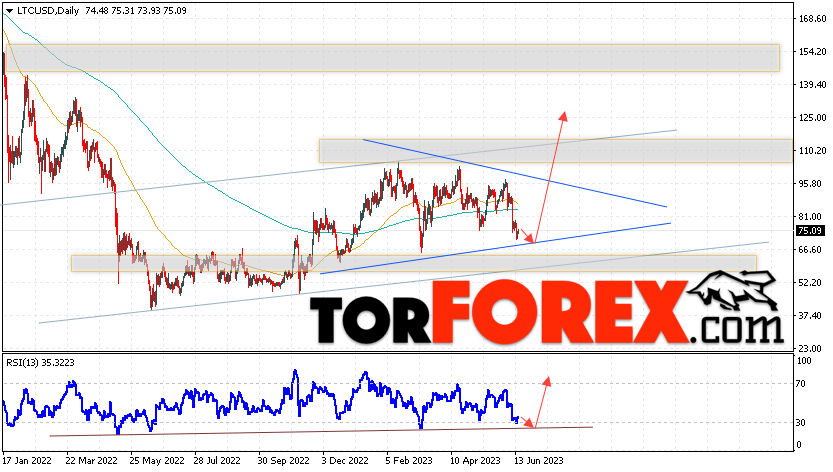Select the 10 Apr 2023 date label
The height and width of the screenshot is (472, 833).
point(475,460)
